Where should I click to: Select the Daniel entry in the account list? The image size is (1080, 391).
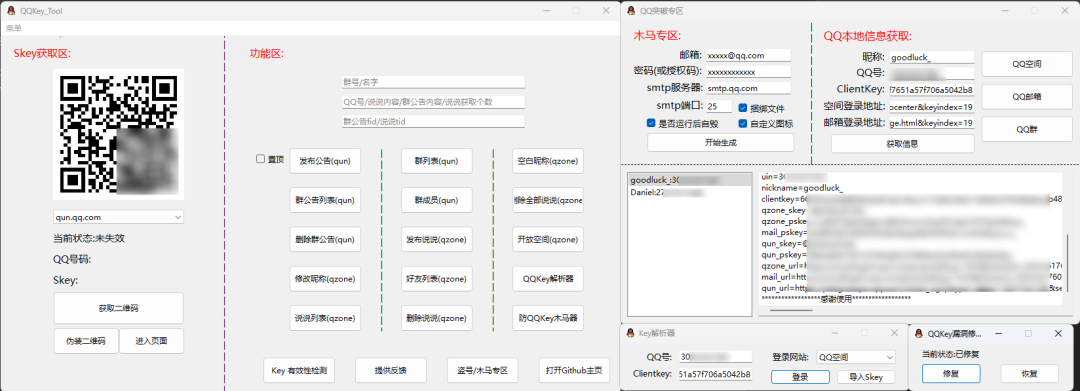[689, 193]
